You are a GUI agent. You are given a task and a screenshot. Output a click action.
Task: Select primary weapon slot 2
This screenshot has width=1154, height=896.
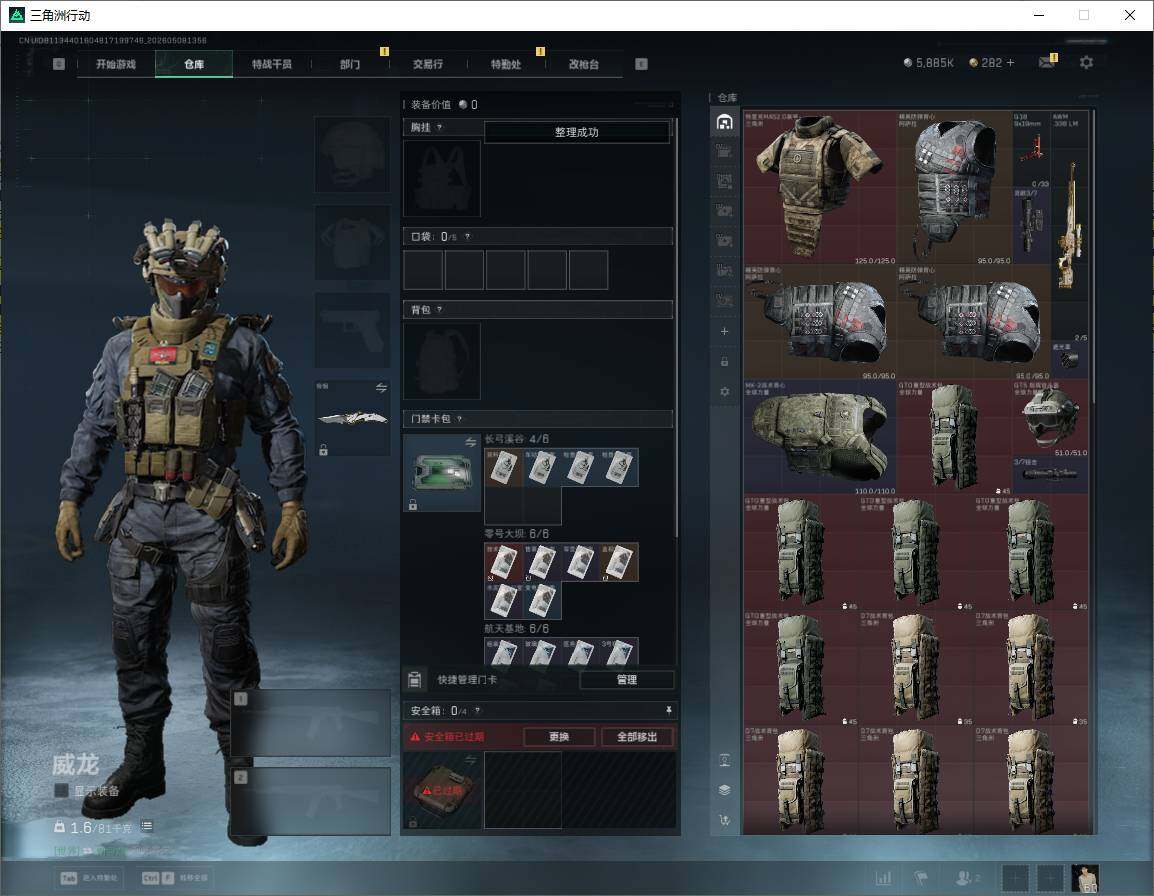(x=311, y=801)
